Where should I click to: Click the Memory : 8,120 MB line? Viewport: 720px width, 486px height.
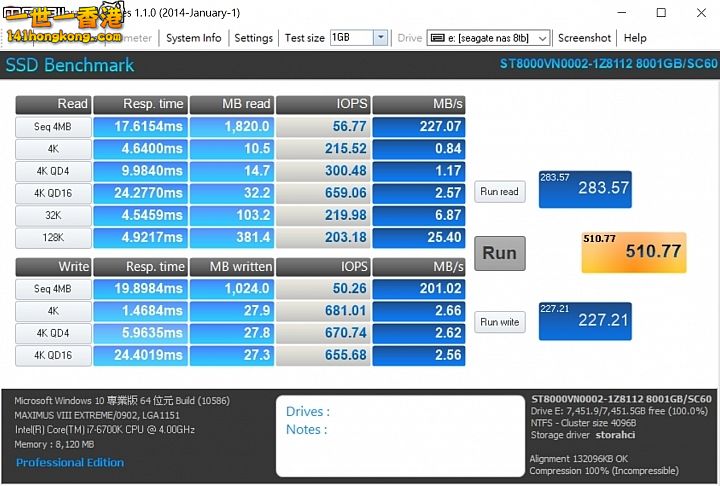[54, 445]
